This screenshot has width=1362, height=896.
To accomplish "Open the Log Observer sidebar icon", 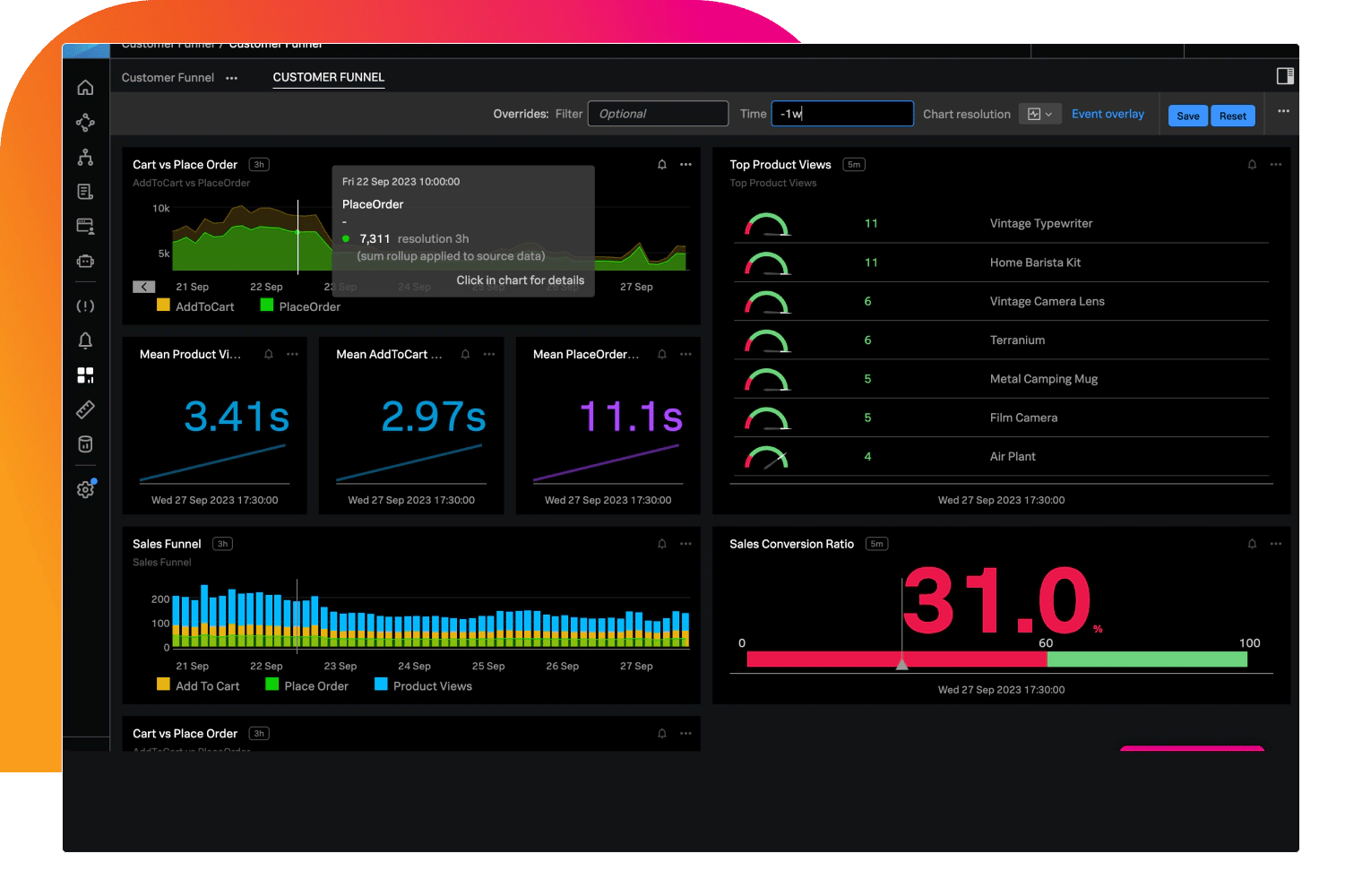I will pos(85,191).
